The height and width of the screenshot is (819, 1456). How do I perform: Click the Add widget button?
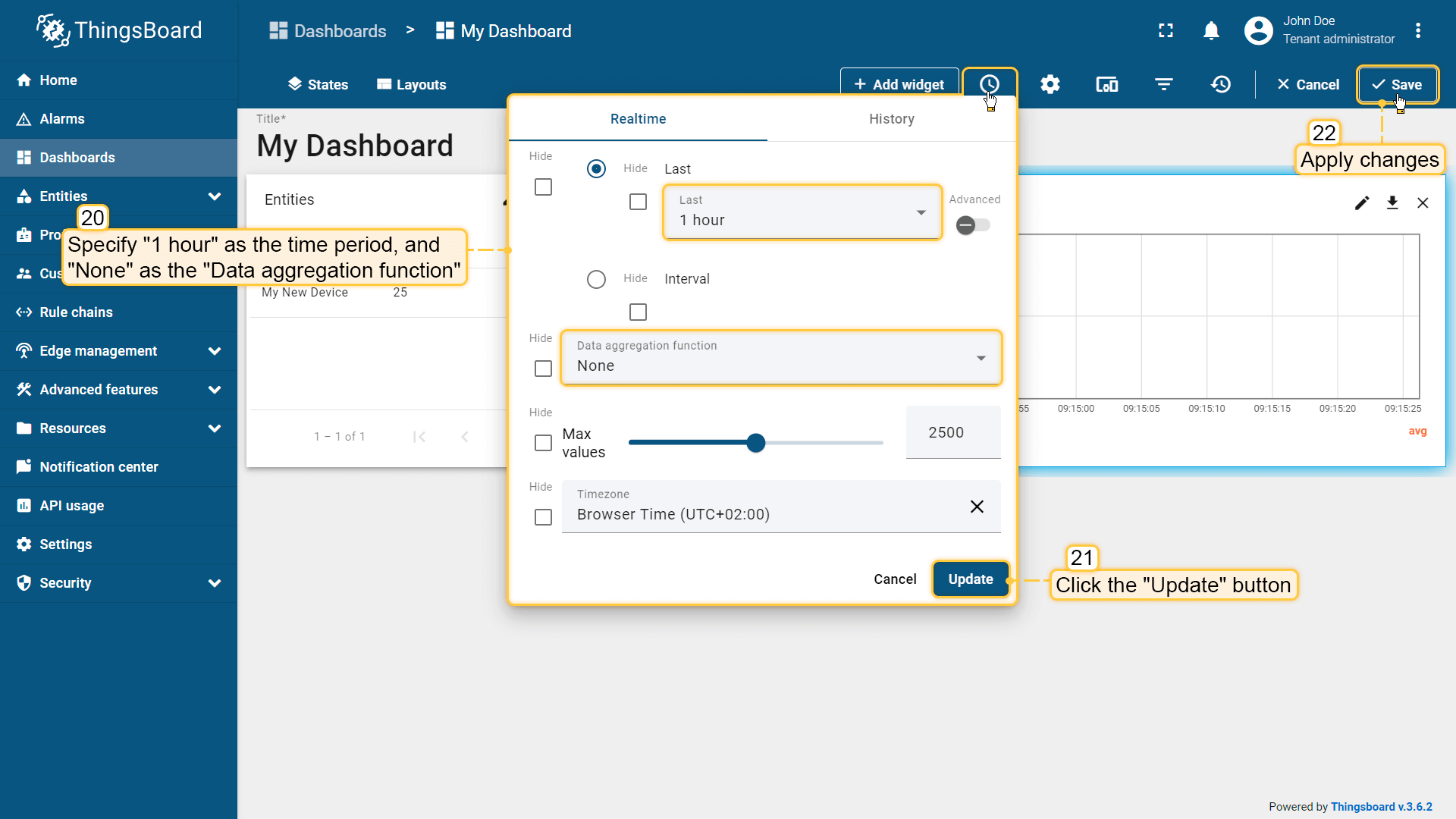[899, 84]
